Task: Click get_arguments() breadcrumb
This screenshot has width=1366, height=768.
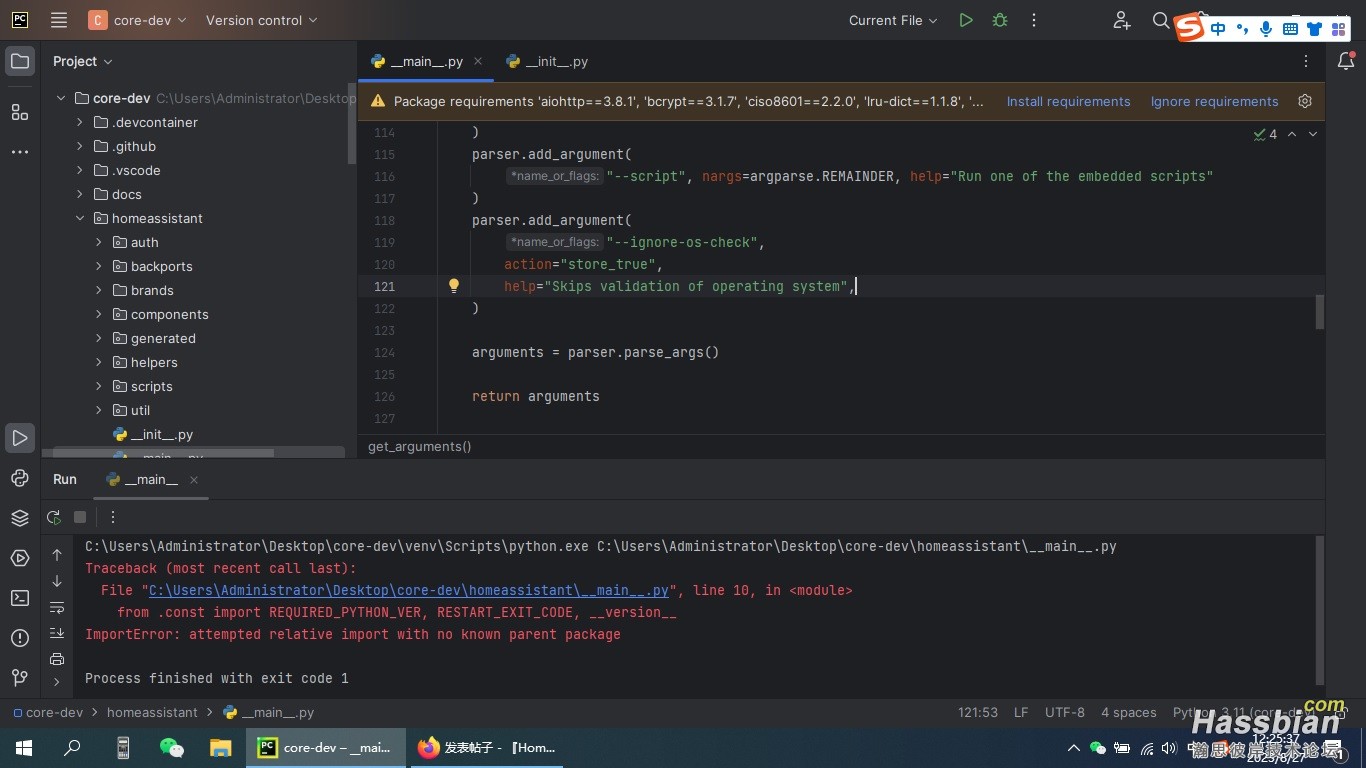Action: click(419, 446)
